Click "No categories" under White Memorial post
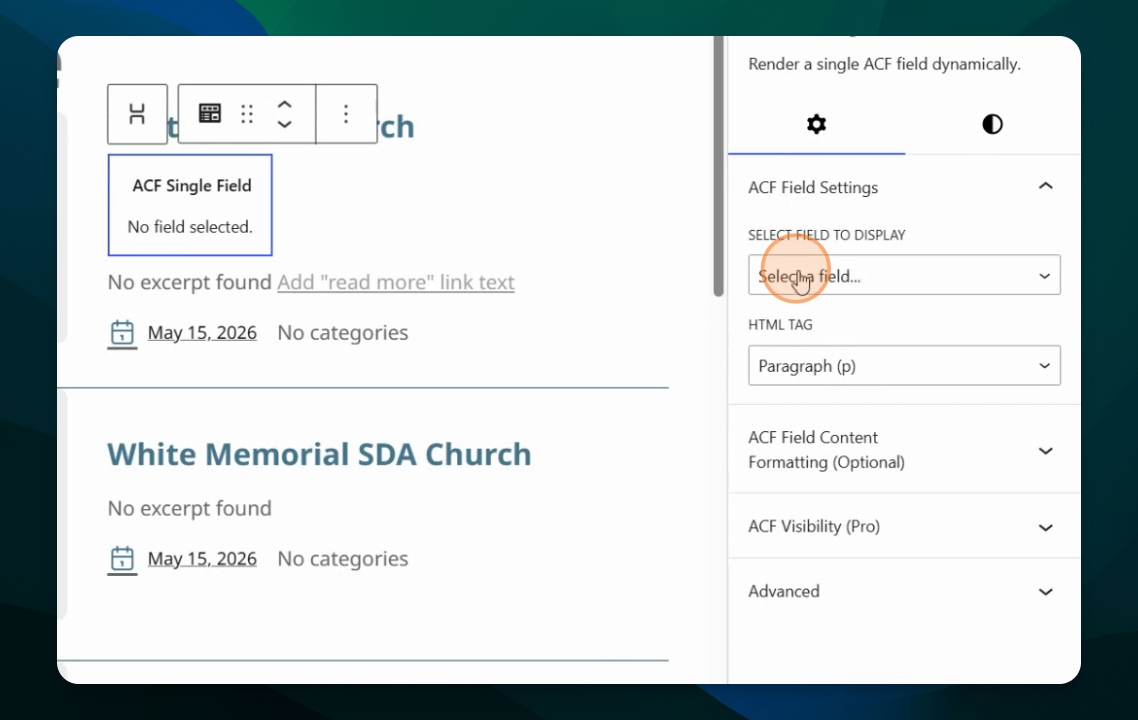 (x=343, y=558)
